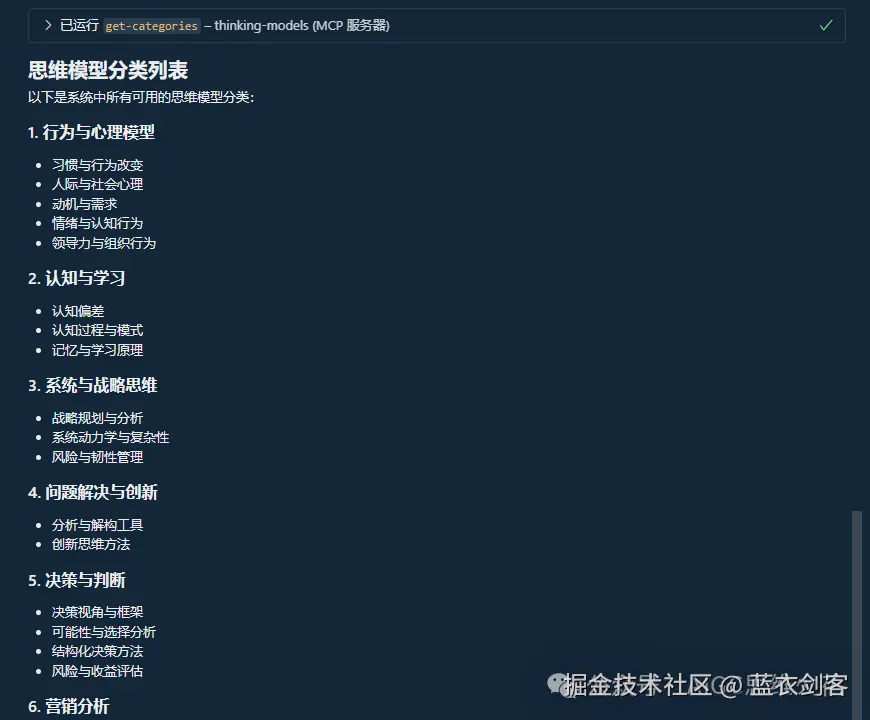Click the 风险与韧性管理 list item
Screen dimensions: 870x720
pyautogui.click(x=97, y=457)
